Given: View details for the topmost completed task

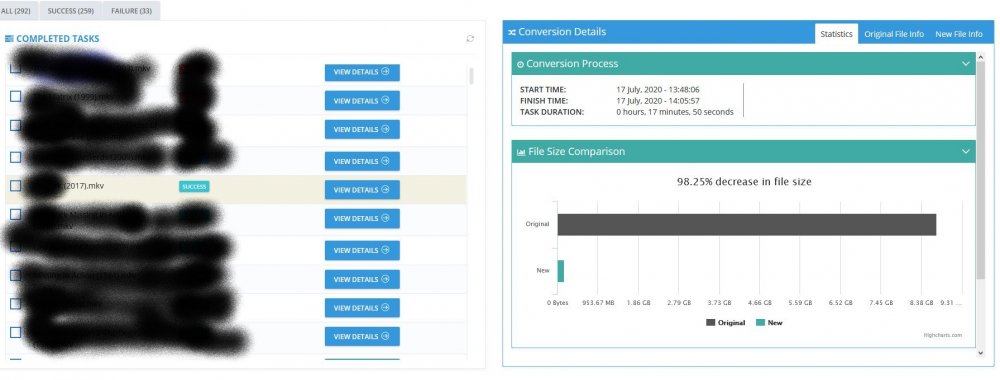Looking at the screenshot, I should (x=362, y=72).
